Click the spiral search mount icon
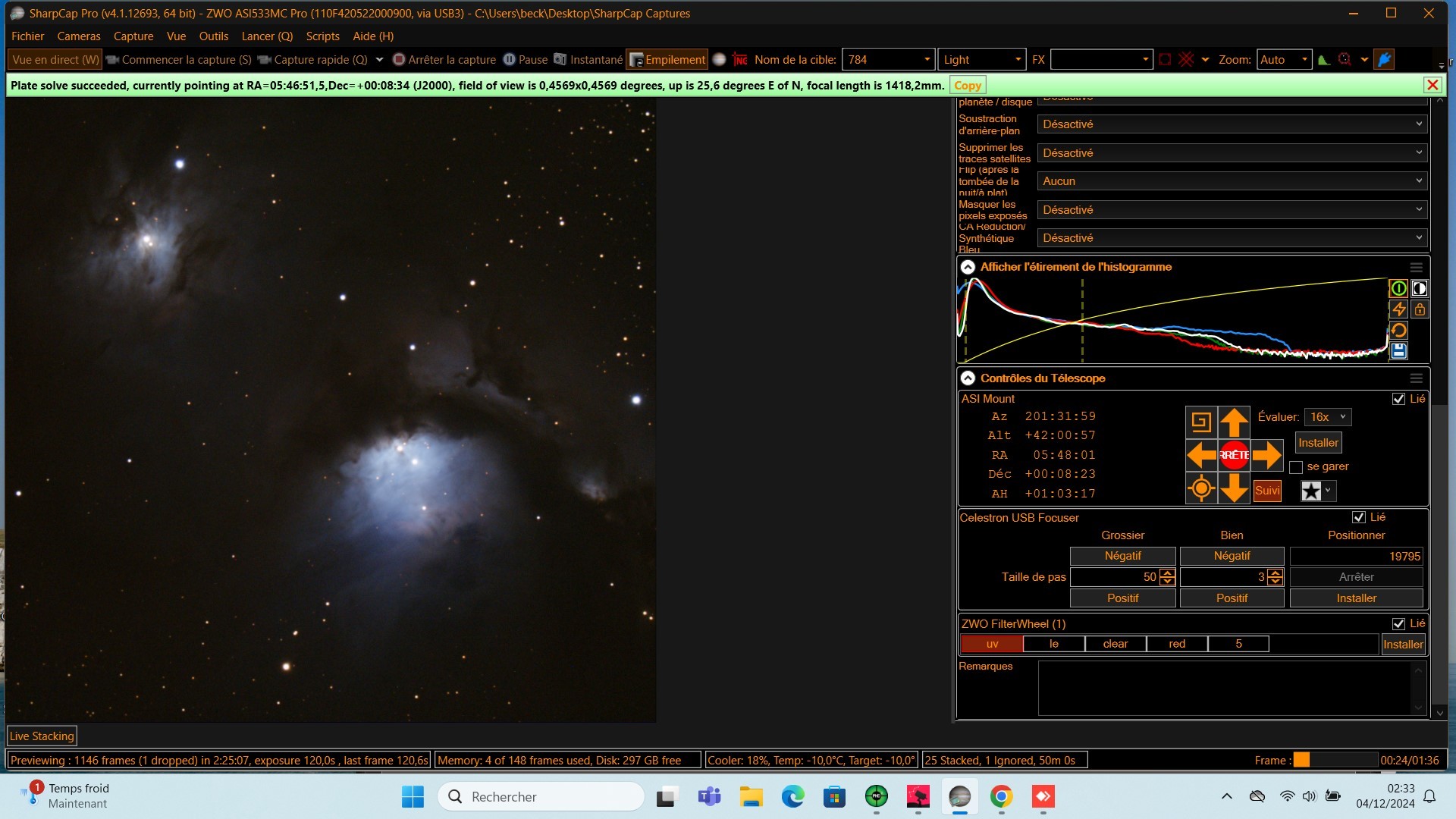Viewport: 1456px width, 819px height. click(1201, 422)
